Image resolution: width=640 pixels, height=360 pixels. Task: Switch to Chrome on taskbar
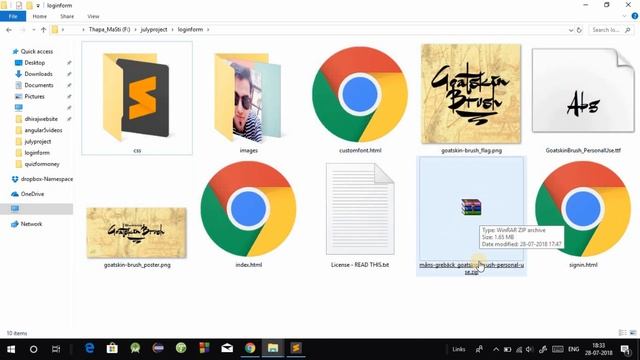point(250,348)
